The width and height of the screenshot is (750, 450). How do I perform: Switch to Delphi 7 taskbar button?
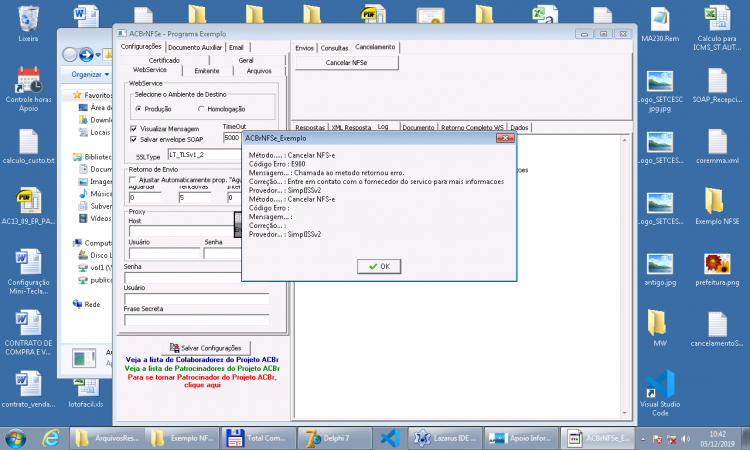tap(335, 438)
